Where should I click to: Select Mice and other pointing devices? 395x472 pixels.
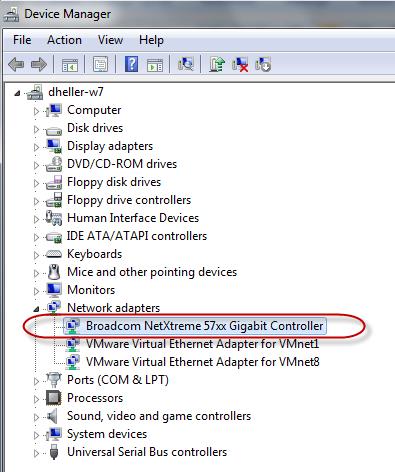pos(152,272)
